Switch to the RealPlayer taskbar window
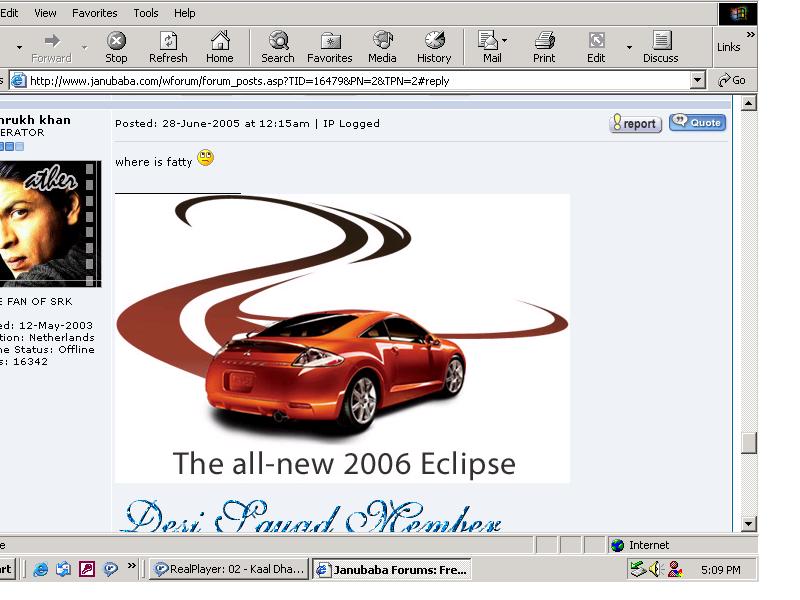The width and height of the screenshot is (800, 600). [x=229, y=569]
